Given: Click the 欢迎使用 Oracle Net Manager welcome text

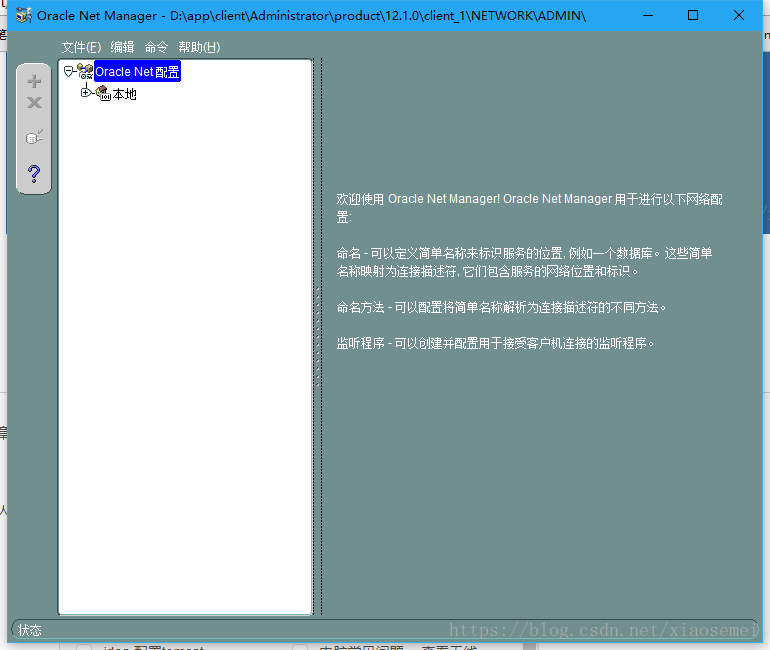Looking at the screenshot, I should pos(529,208).
